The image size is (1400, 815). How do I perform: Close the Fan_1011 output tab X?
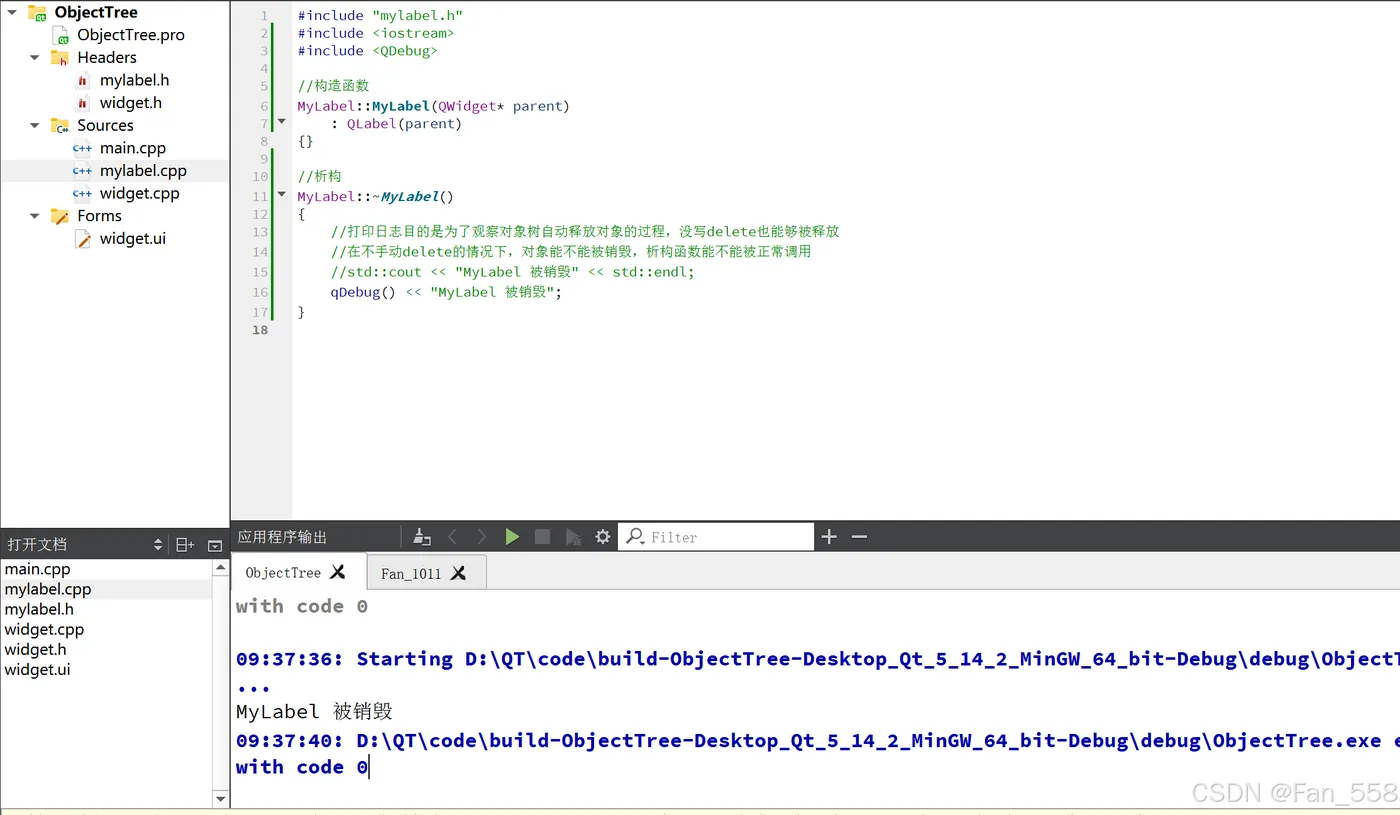[458, 573]
